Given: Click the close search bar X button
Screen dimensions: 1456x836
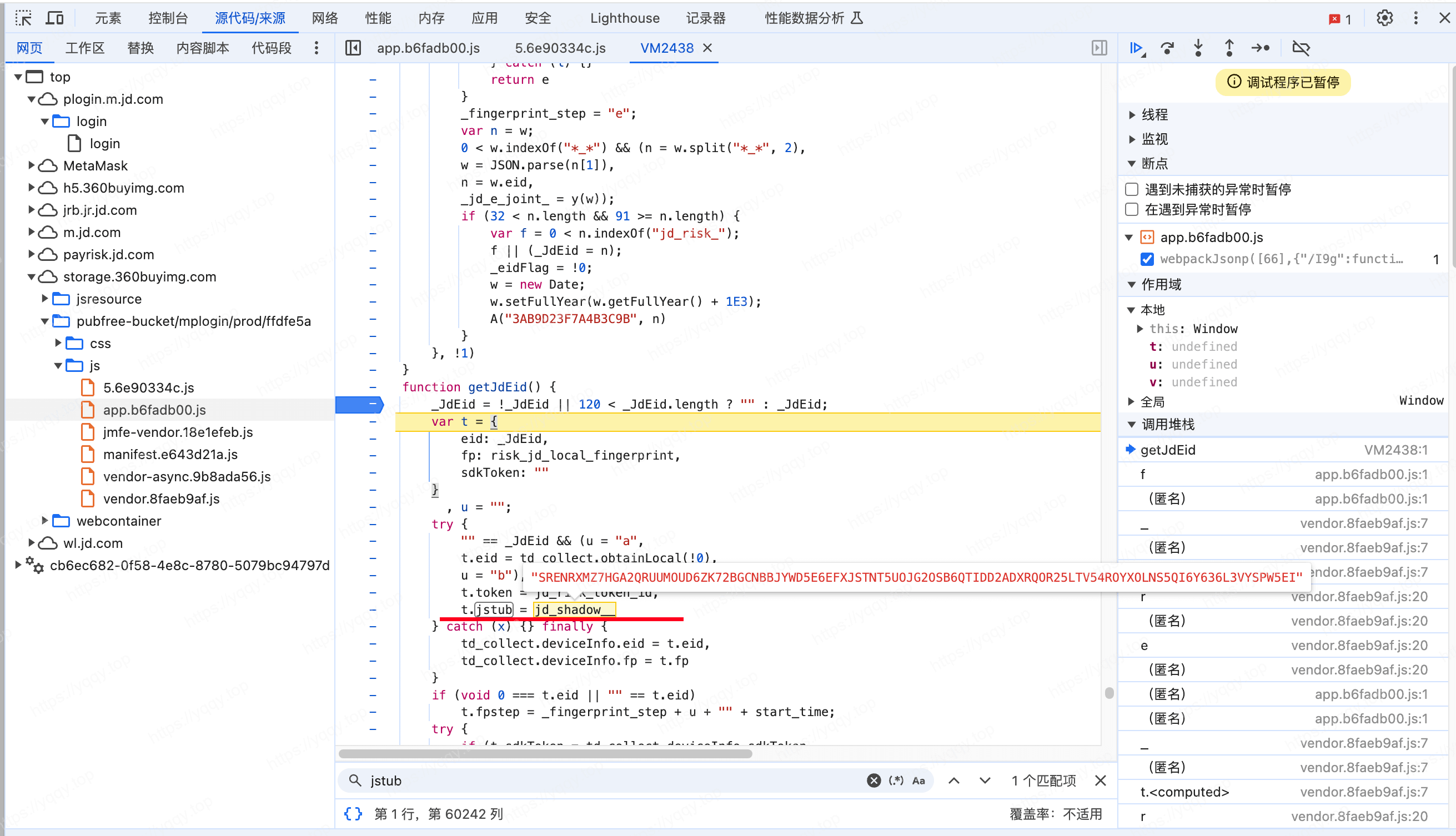Looking at the screenshot, I should click(x=1101, y=781).
